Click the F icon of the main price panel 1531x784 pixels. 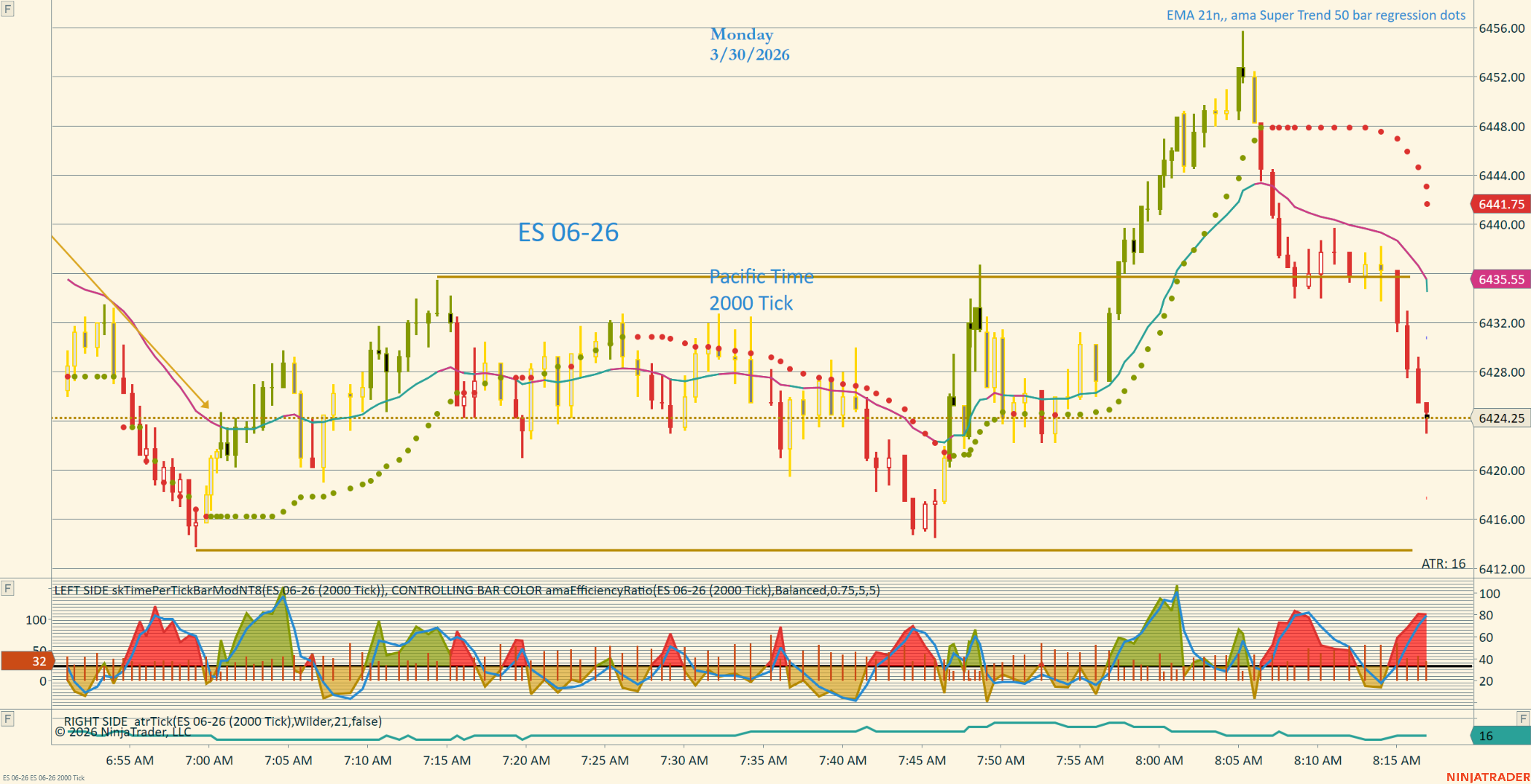pyautogui.click(x=7, y=9)
